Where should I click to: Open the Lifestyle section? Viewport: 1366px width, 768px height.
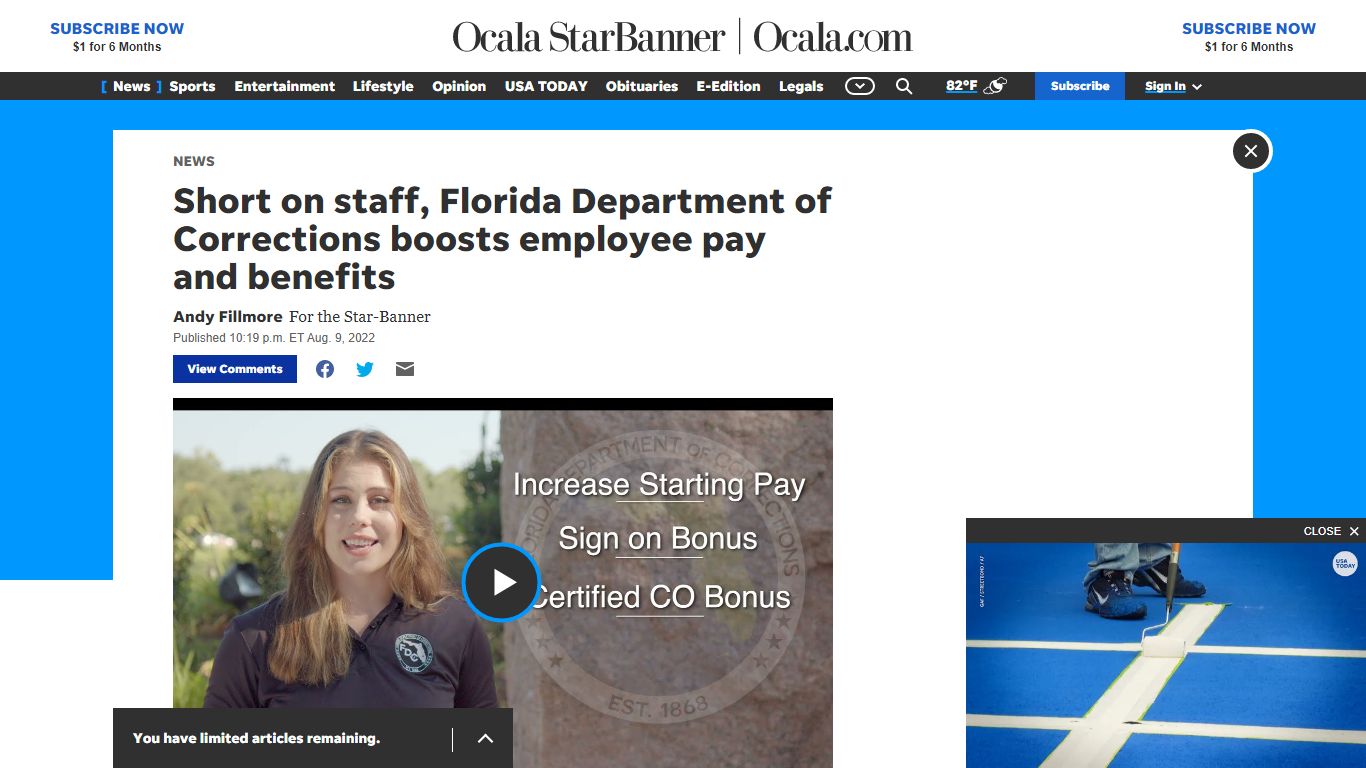click(383, 86)
